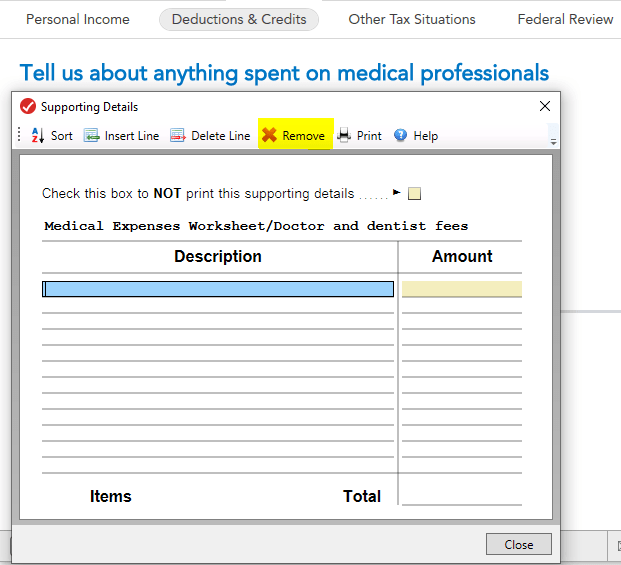Close Supporting Details with the X
The height and width of the screenshot is (565, 621).
point(545,106)
